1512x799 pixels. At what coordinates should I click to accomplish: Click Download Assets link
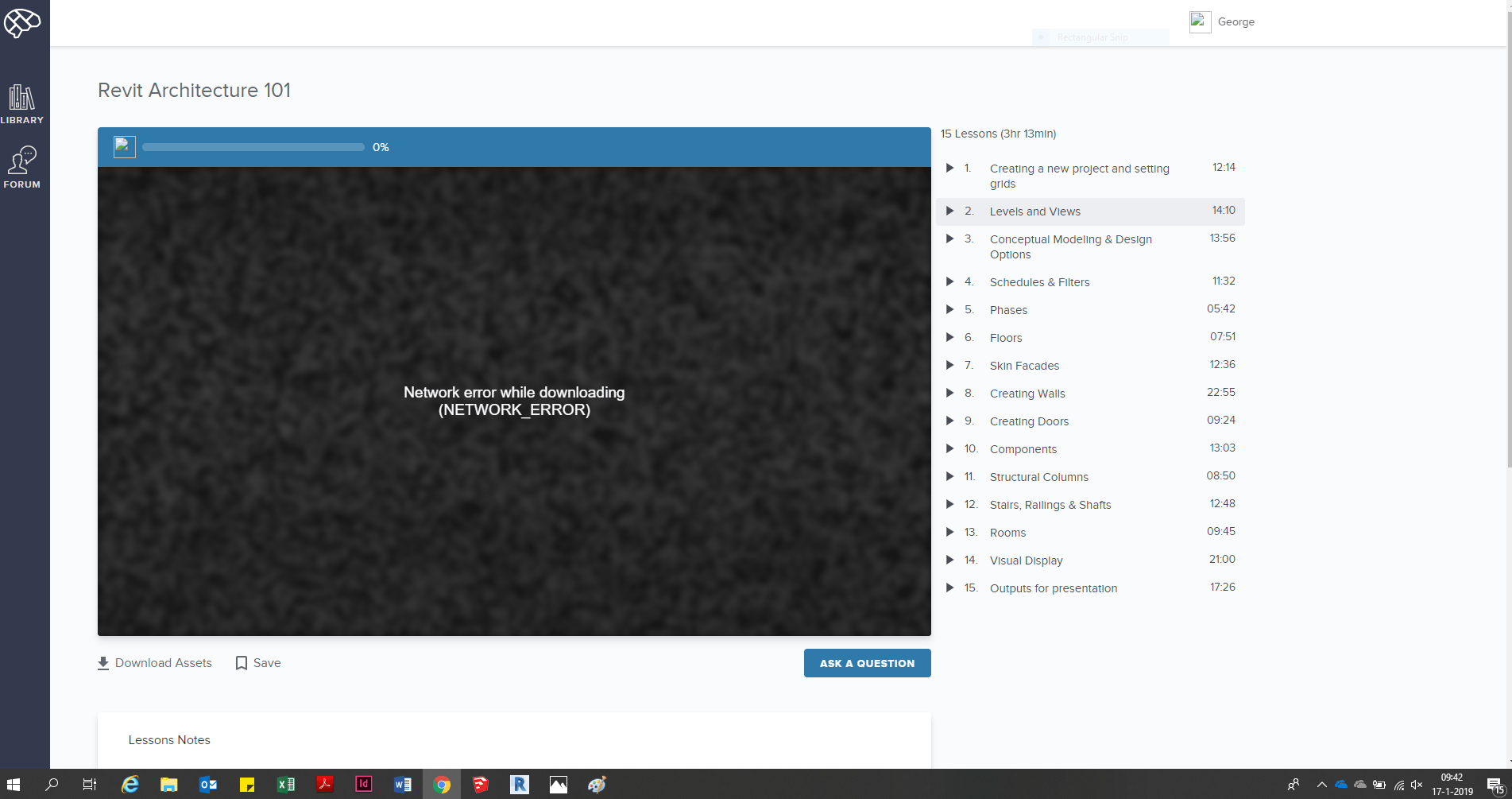155,663
